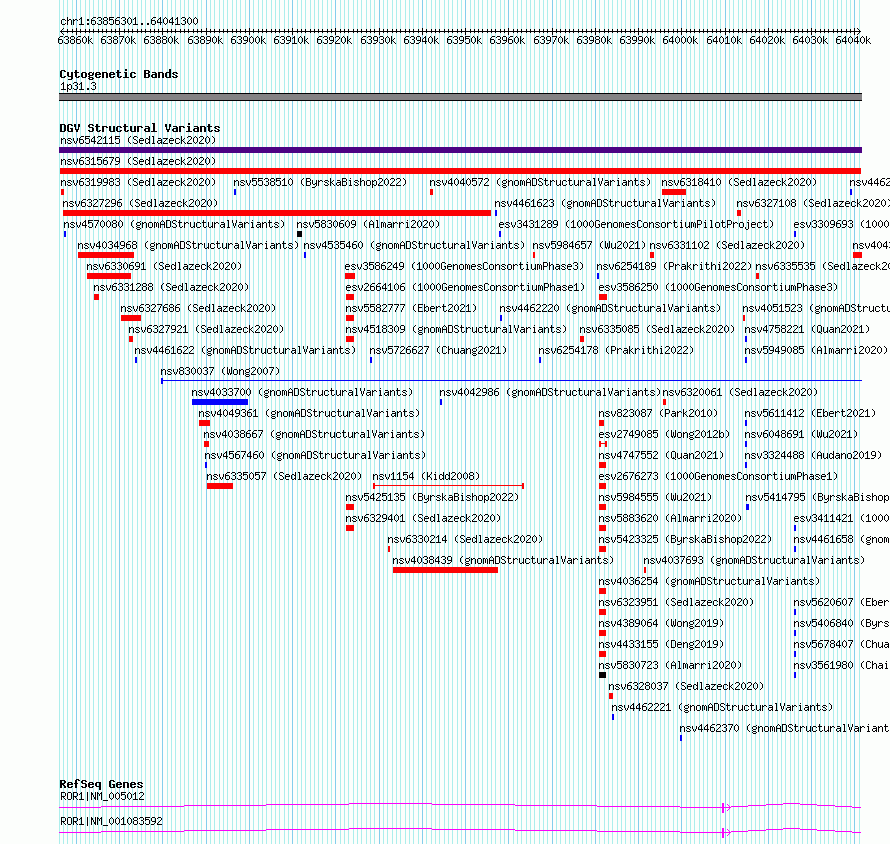890x844 pixels.
Task: Click the nsv4038439 red variant bar
Action: [x=446, y=570]
